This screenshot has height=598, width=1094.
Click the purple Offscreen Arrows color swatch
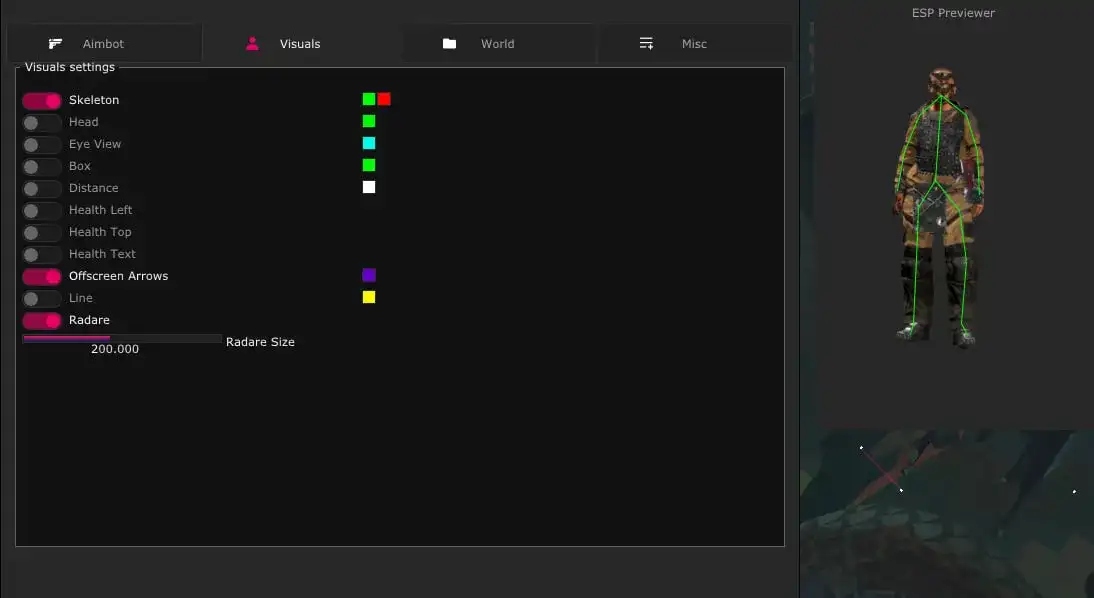tap(368, 275)
